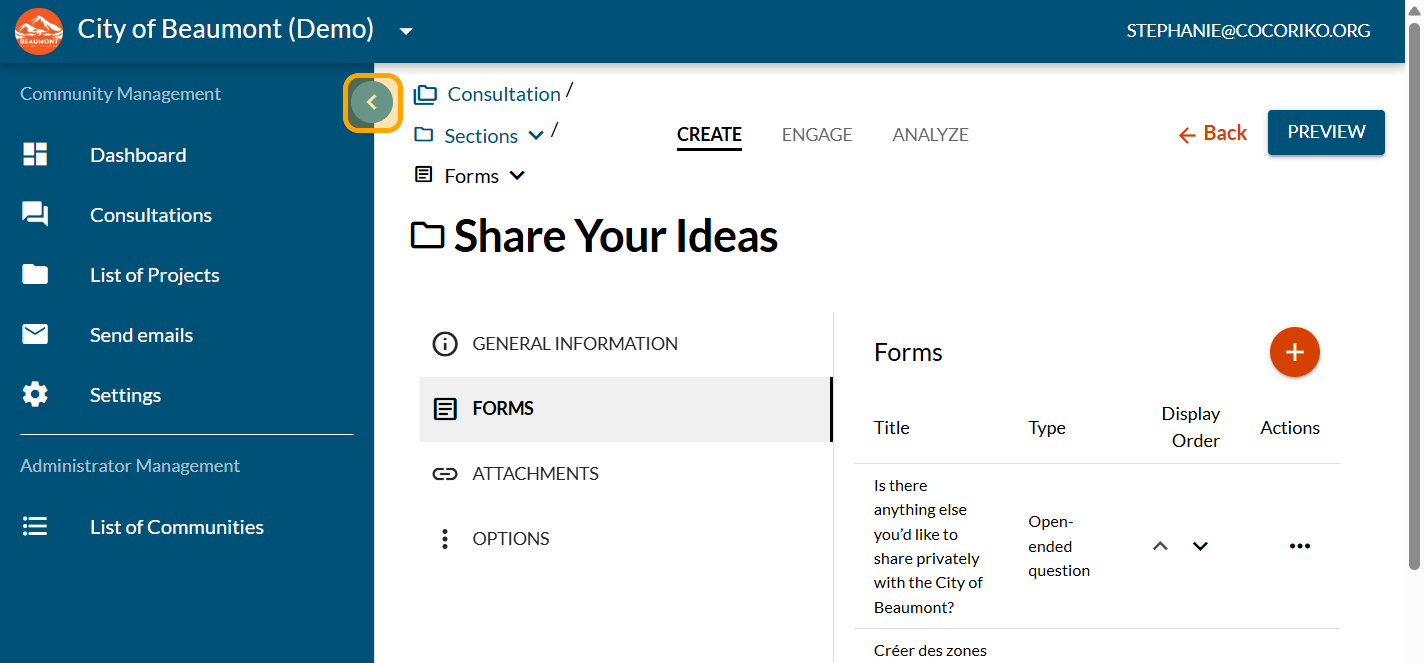Open Dashboard from the sidebar
Image resolution: width=1424 pixels, height=663 pixels.
pos(138,155)
